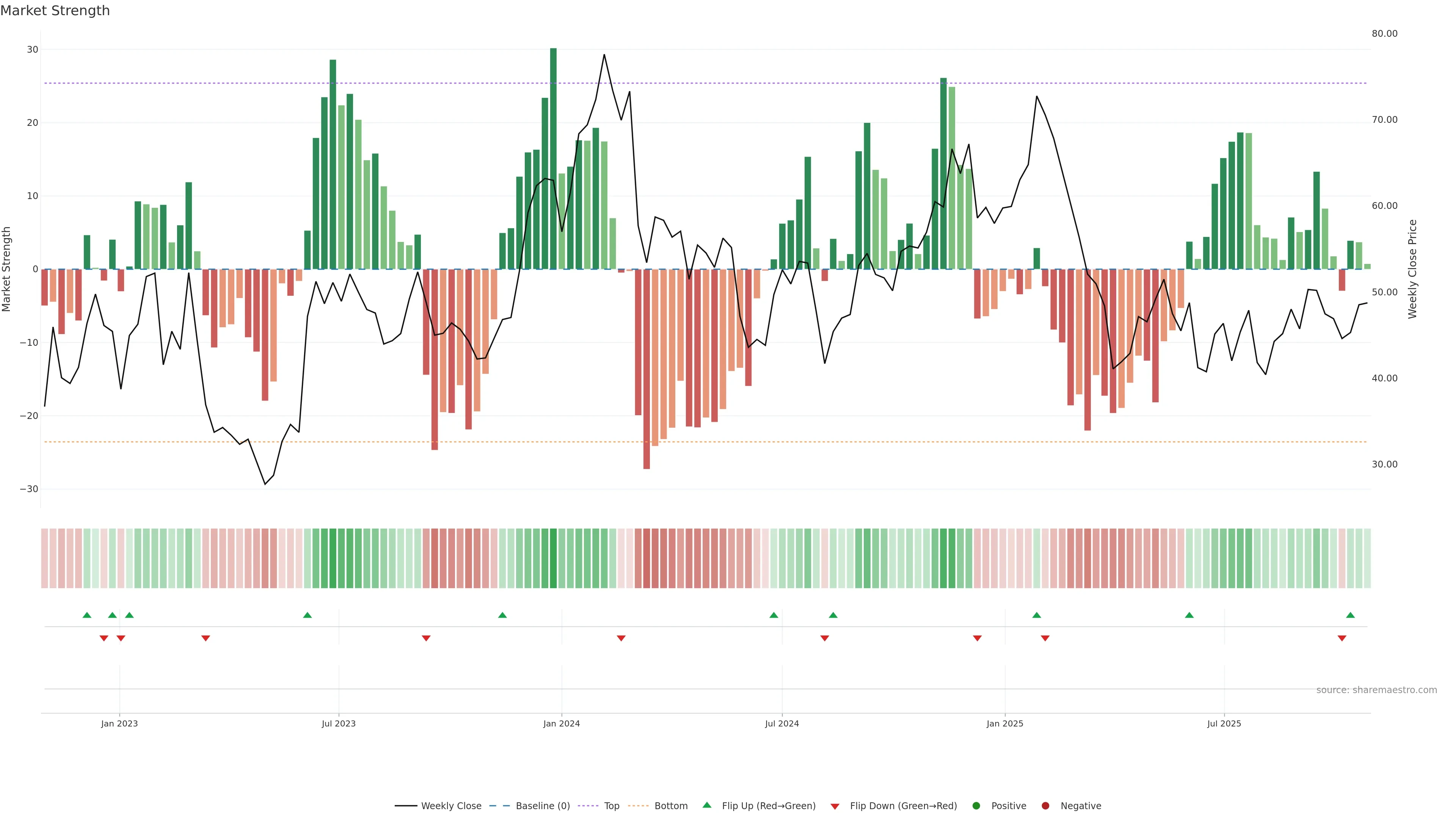Click the green flip-up marker just before Jul 2023
This screenshot has height=819, width=1456.
(x=307, y=615)
